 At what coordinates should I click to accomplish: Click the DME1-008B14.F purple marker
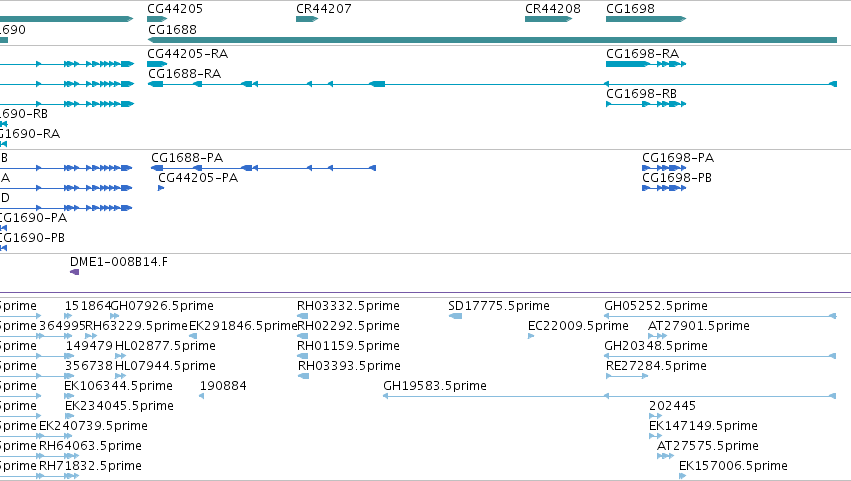75,272
